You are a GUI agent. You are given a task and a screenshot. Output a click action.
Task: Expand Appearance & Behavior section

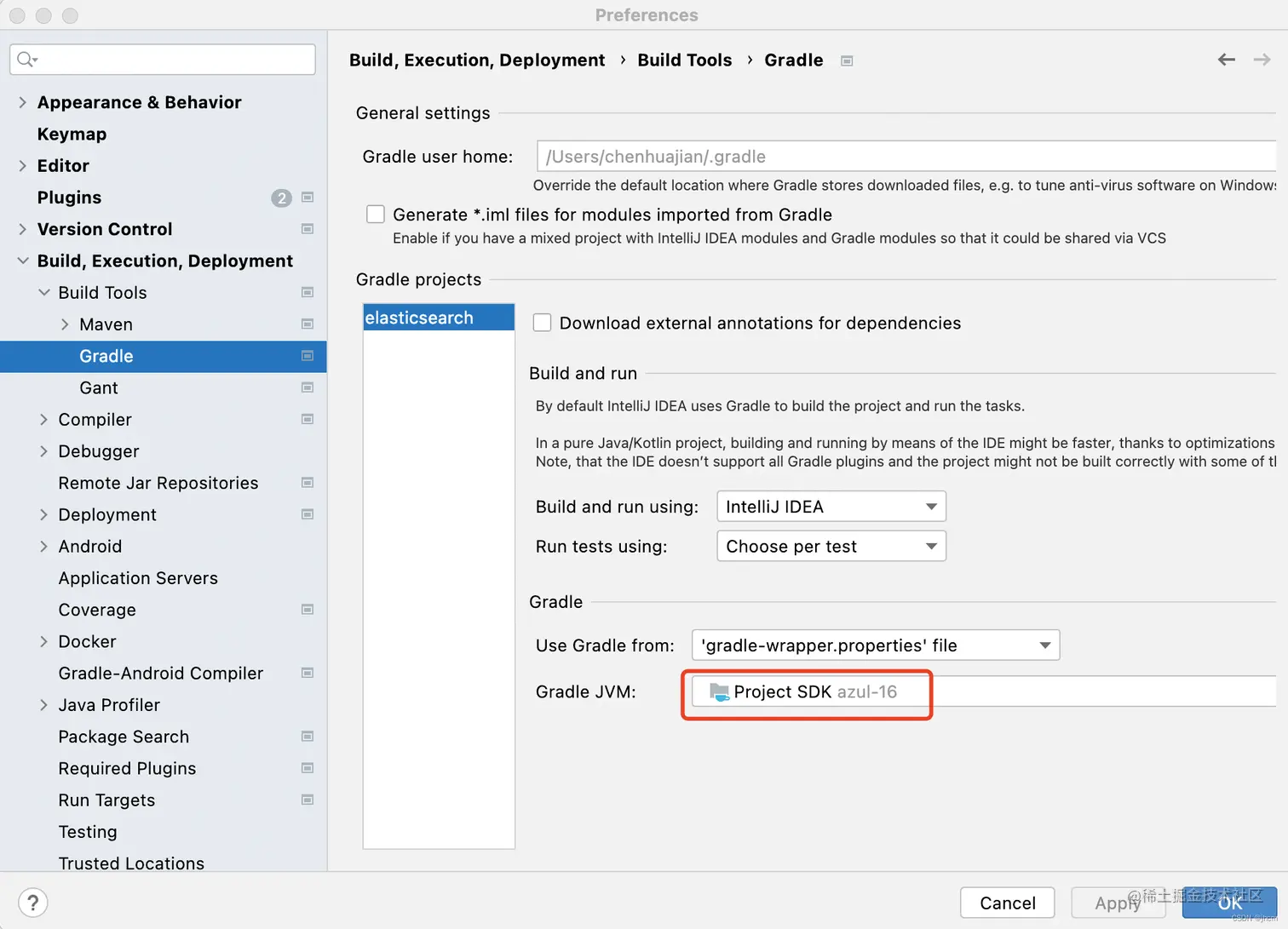point(22,102)
